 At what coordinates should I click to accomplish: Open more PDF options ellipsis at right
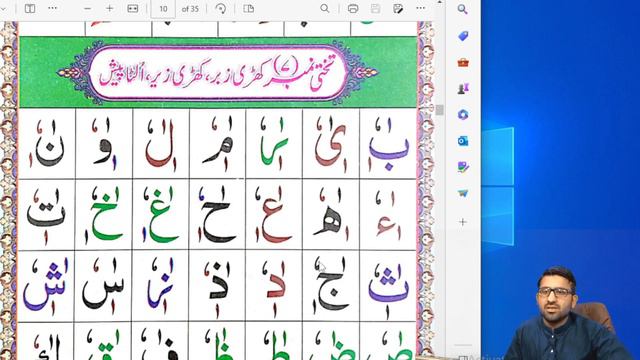tap(421, 8)
